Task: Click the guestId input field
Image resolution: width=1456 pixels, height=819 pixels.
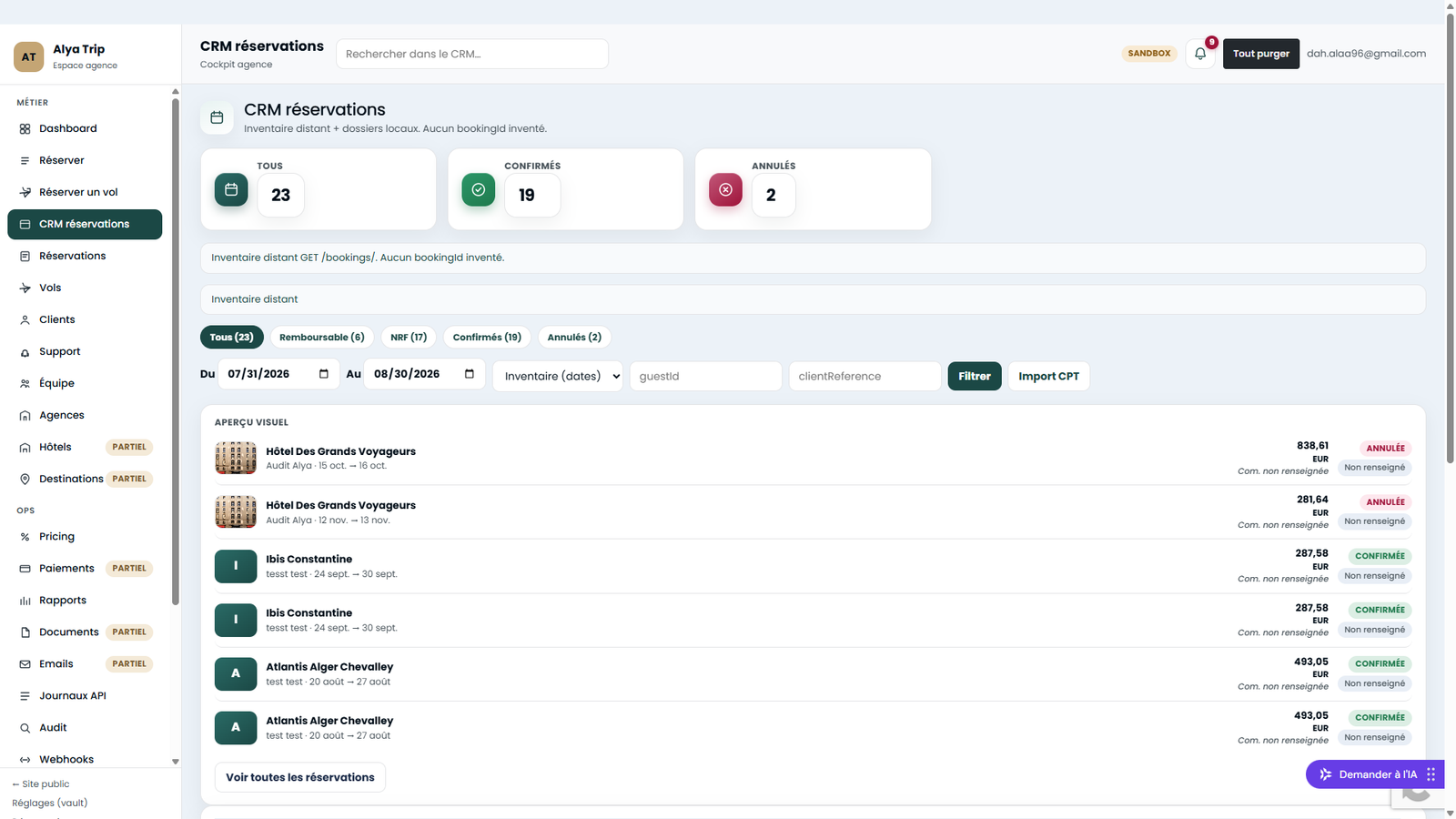Action: pyautogui.click(x=706, y=376)
